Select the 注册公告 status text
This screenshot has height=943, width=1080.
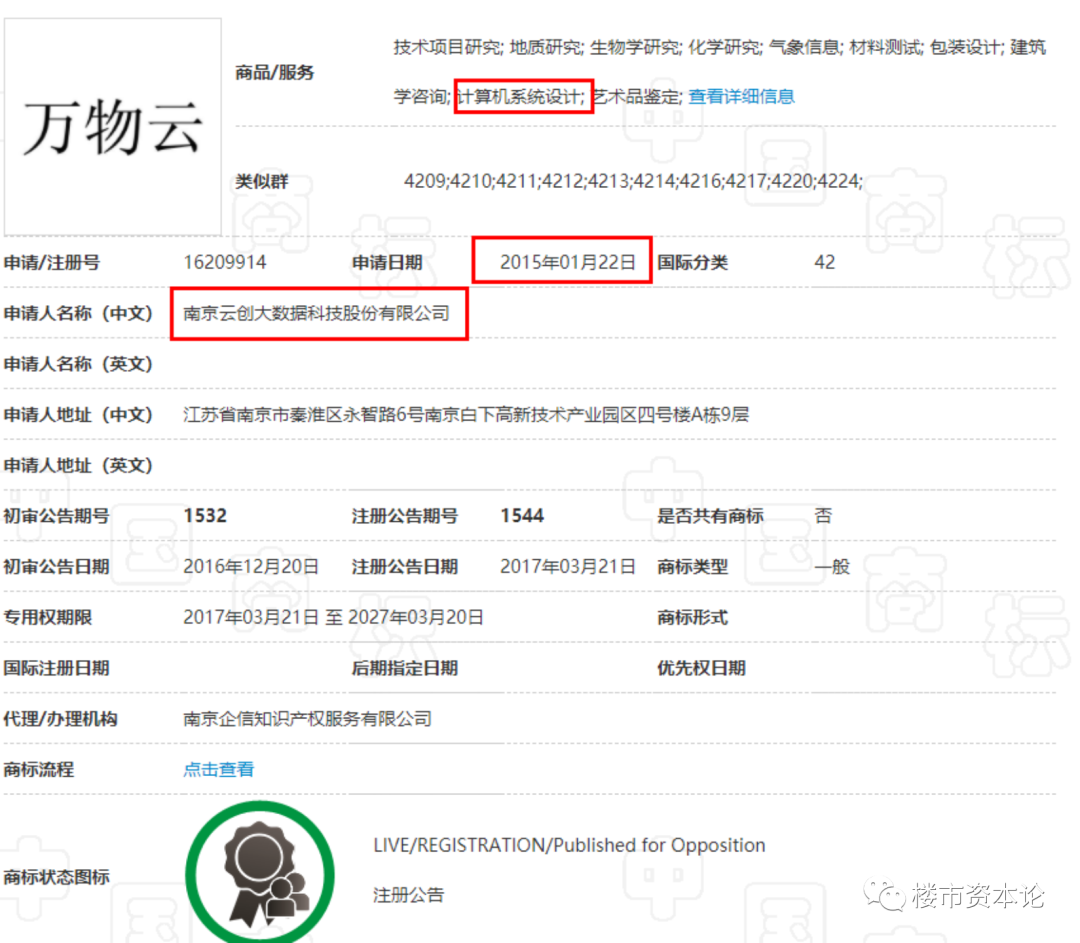coord(408,895)
